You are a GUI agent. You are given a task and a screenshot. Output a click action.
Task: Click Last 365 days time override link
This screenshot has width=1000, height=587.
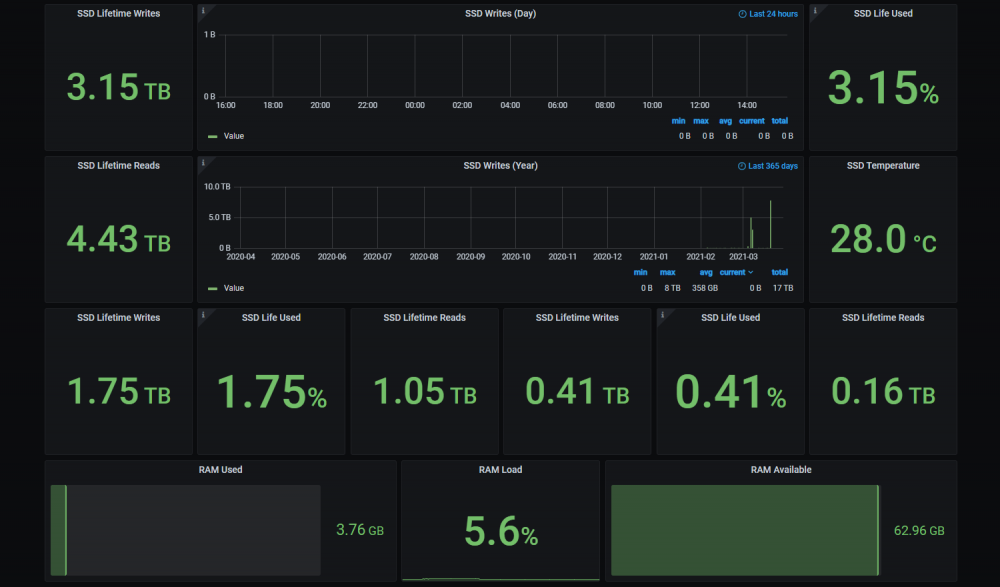(772, 166)
